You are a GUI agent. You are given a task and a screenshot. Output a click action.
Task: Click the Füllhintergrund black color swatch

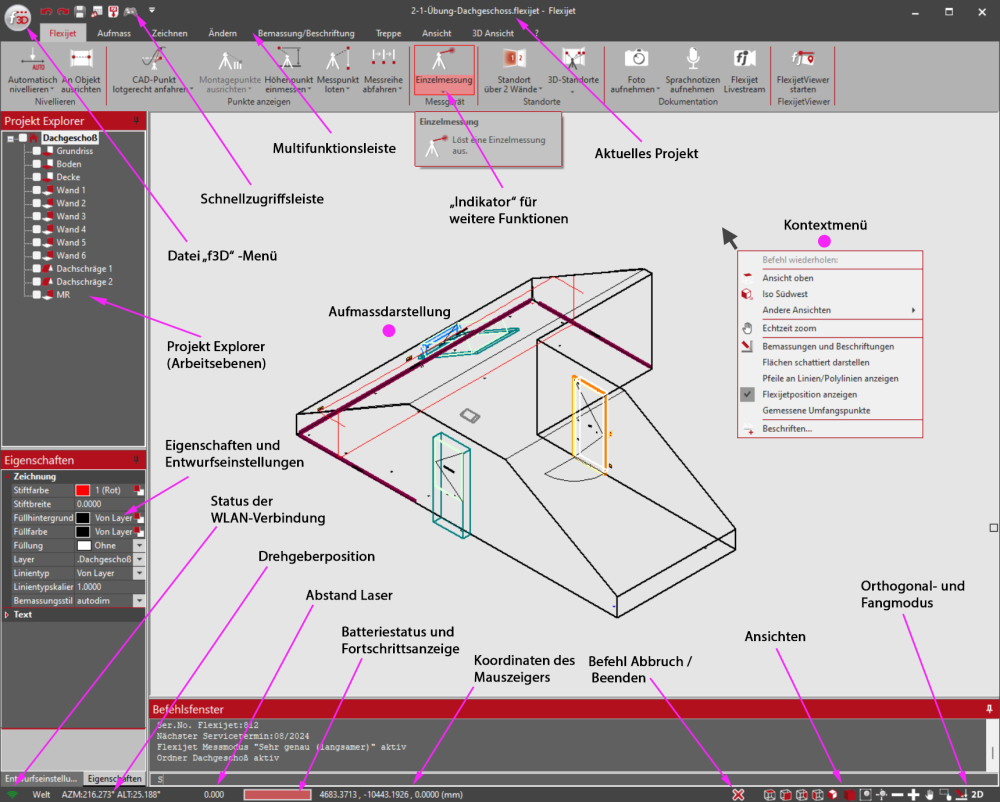tap(83, 518)
